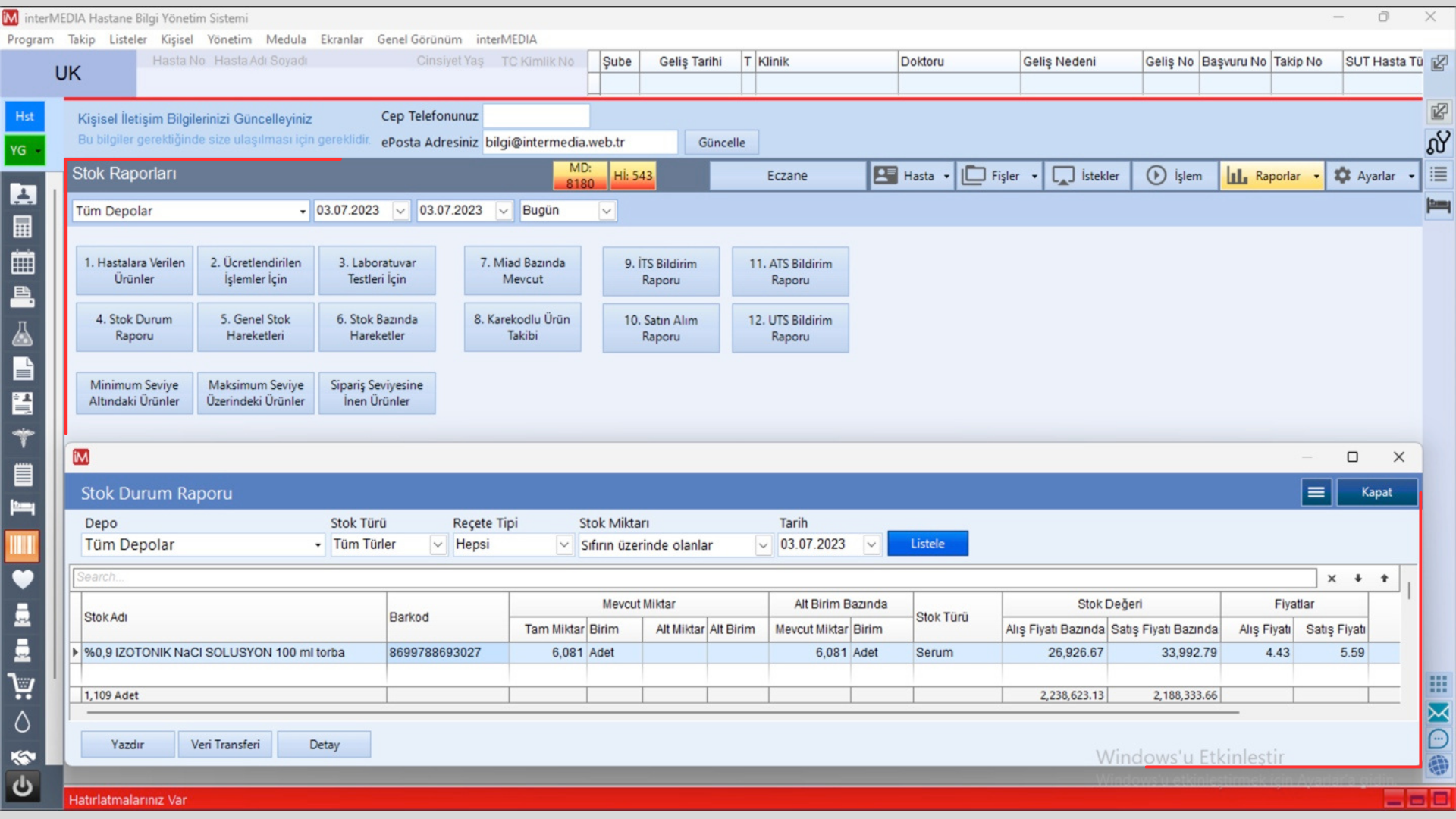Click the highlighted barcode icon in sidebar
The height and width of the screenshot is (819, 1456).
pyautogui.click(x=22, y=545)
